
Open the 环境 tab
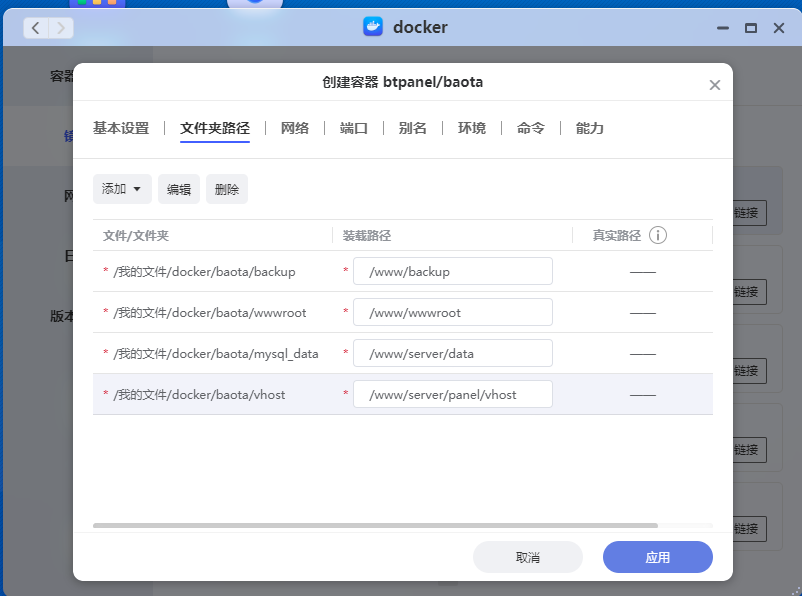click(472, 128)
